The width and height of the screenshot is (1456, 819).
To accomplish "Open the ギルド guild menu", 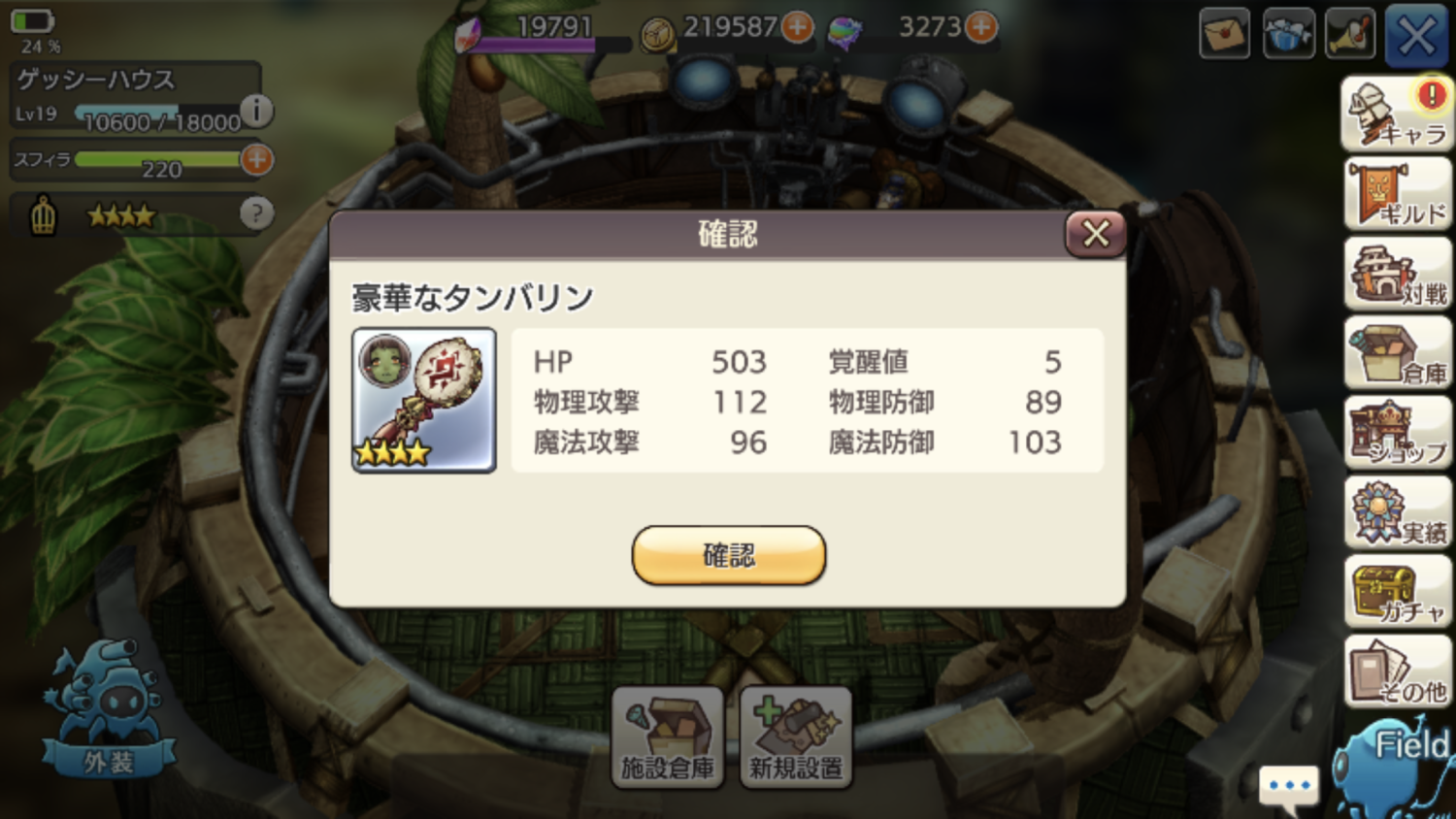I will [1398, 193].
